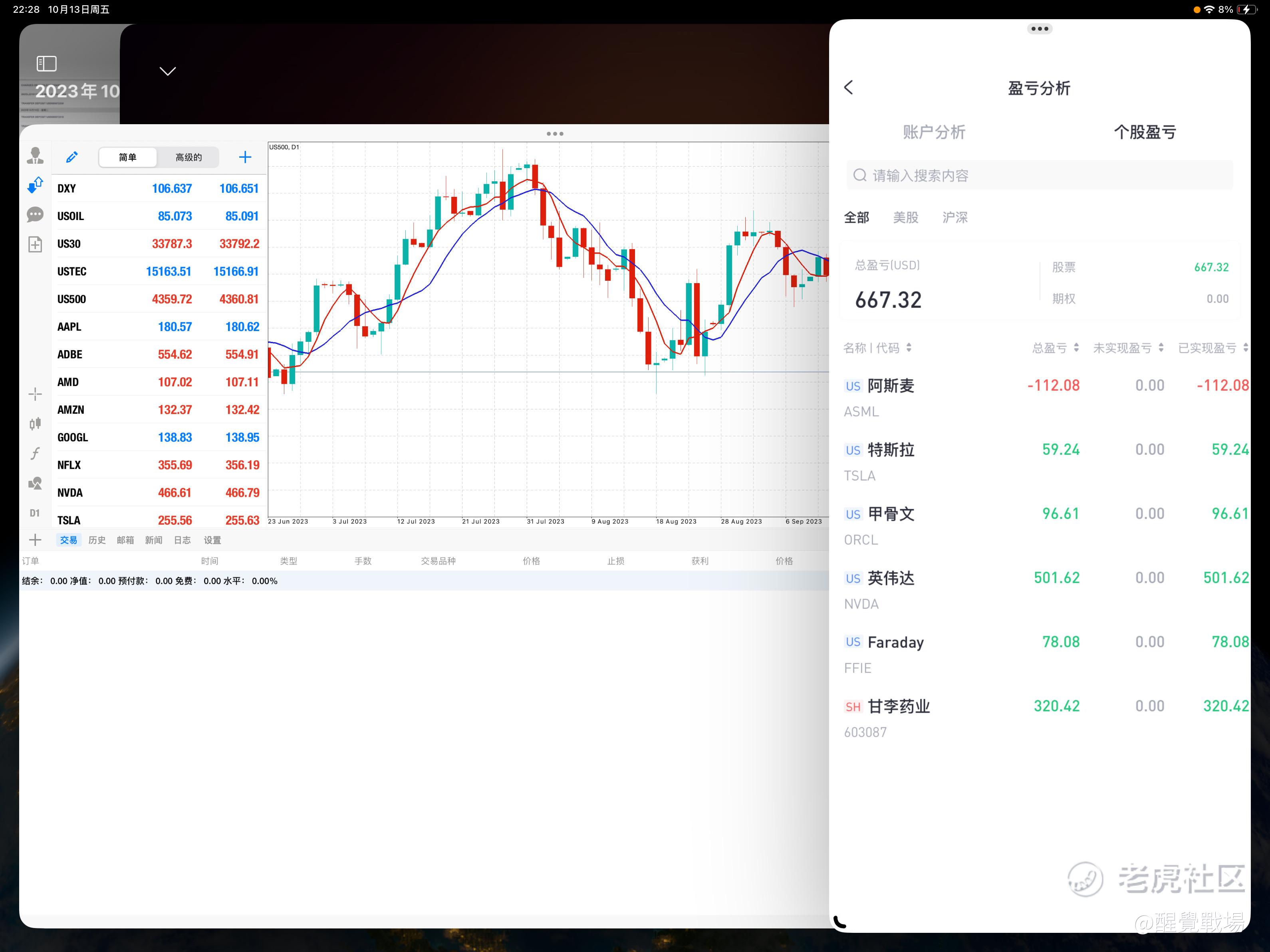The height and width of the screenshot is (952, 1270).
Task: Select the GOOGL quote row
Action: (159, 437)
